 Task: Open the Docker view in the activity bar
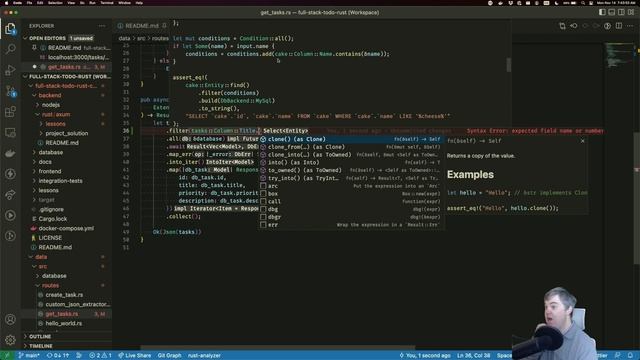pos(10,153)
